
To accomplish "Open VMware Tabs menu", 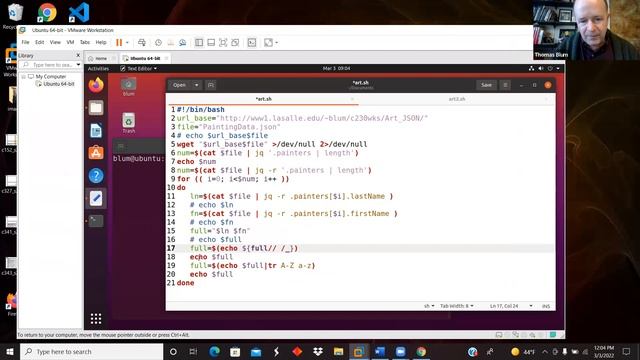I will coord(85,42).
